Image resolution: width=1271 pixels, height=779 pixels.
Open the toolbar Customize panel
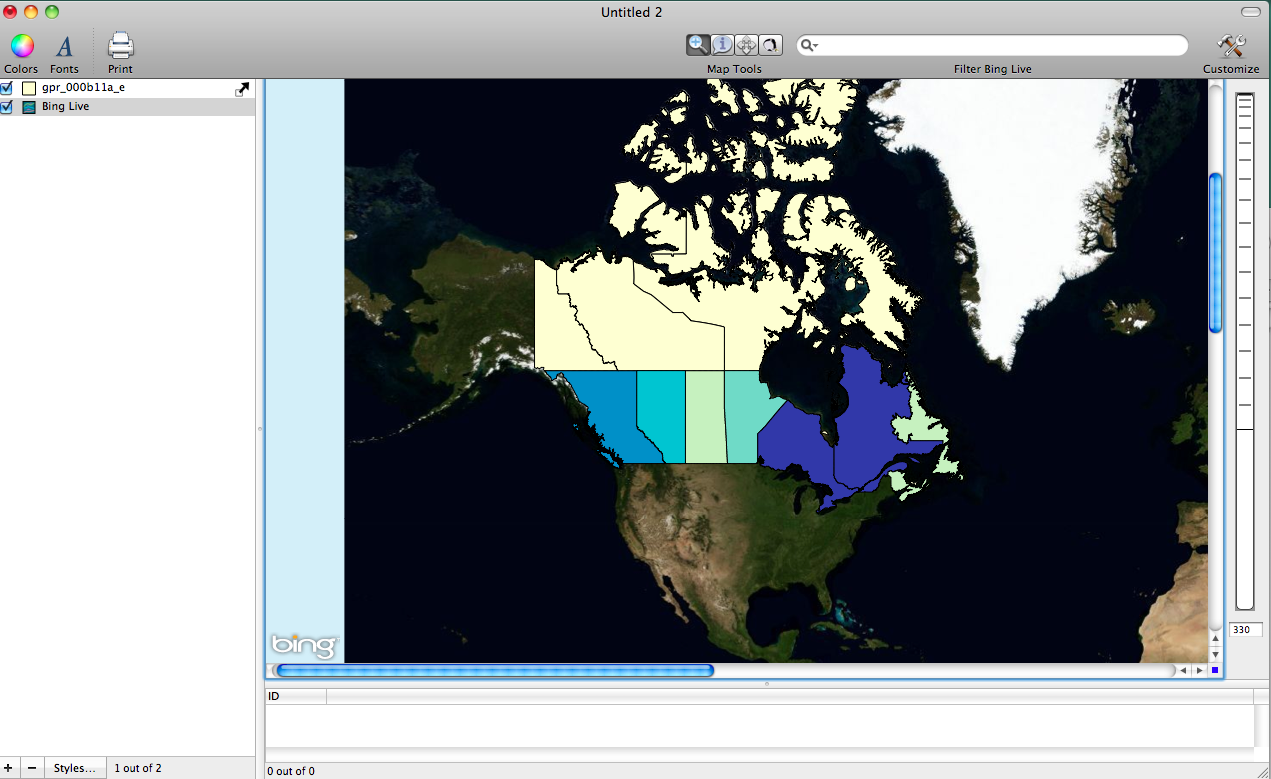point(1230,46)
